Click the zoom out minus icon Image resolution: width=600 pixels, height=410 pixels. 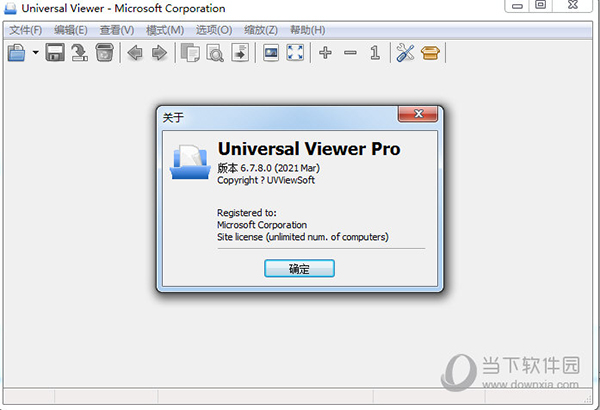coord(350,52)
